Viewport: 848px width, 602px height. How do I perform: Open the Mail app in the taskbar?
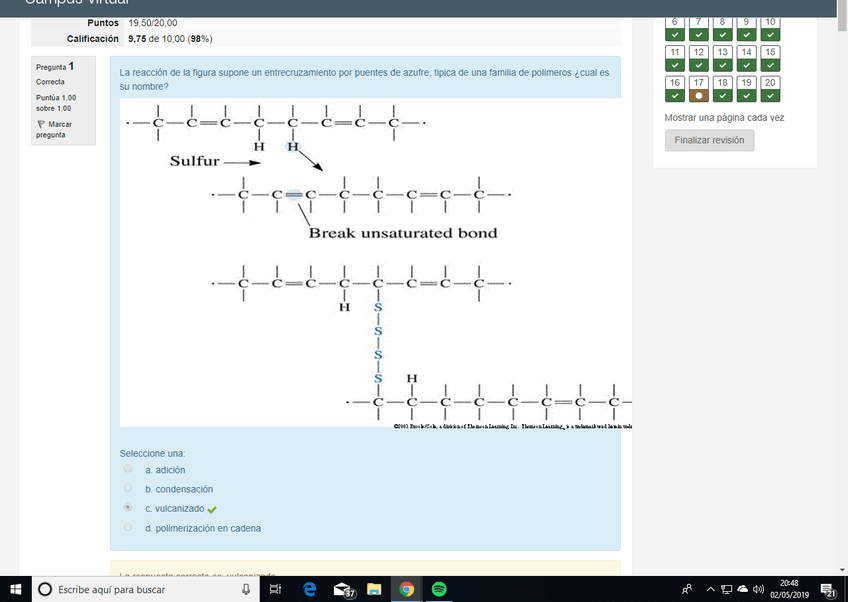(342, 589)
